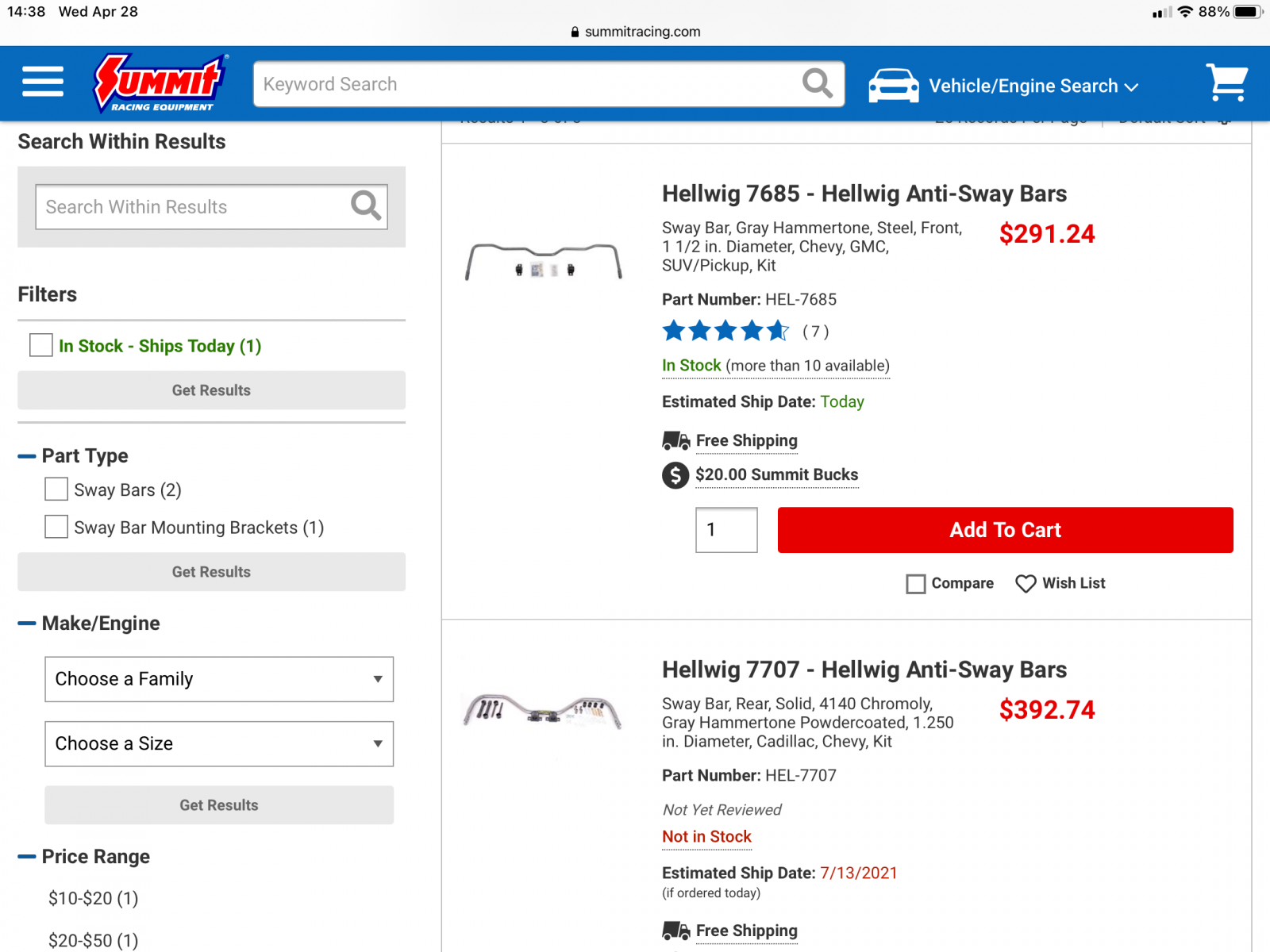
Task: Select the $10-$20 price range filter
Action: click(x=93, y=898)
